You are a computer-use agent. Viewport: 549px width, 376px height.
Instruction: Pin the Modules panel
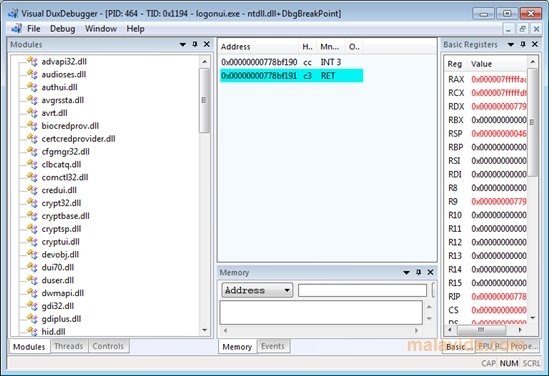coord(195,44)
